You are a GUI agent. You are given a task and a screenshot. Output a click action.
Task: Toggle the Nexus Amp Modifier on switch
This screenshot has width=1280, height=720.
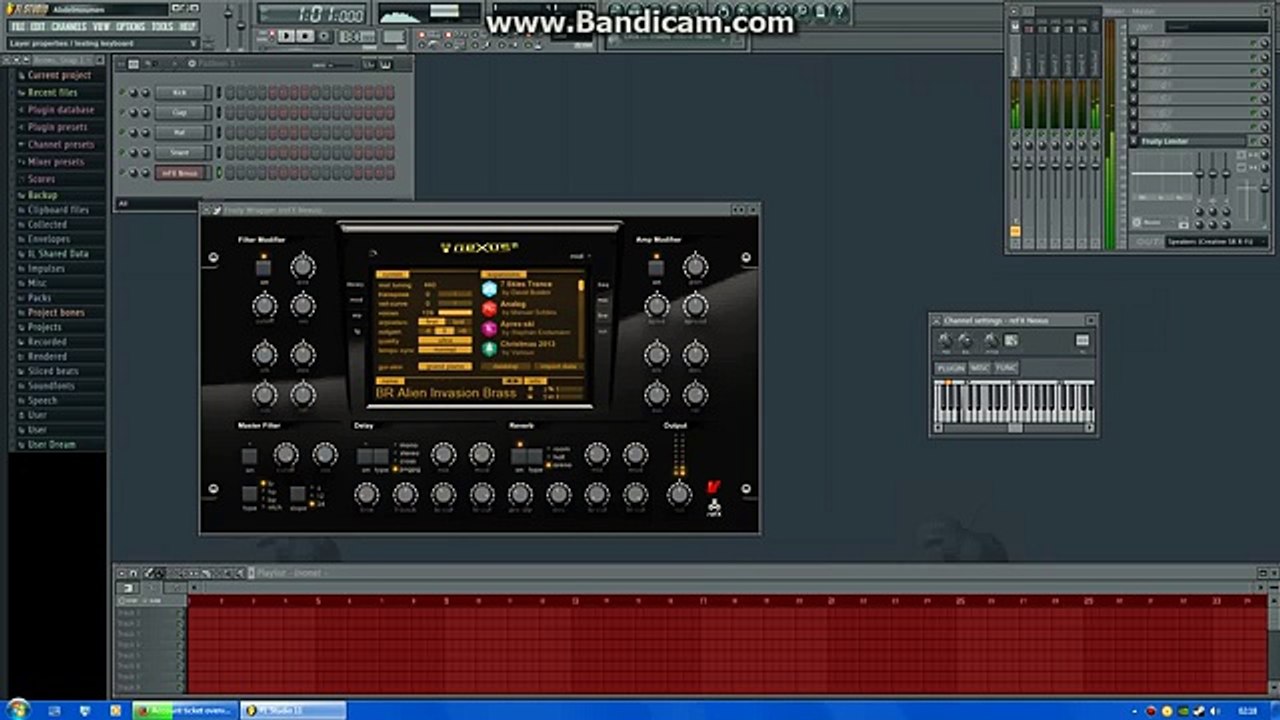point(656,268)
